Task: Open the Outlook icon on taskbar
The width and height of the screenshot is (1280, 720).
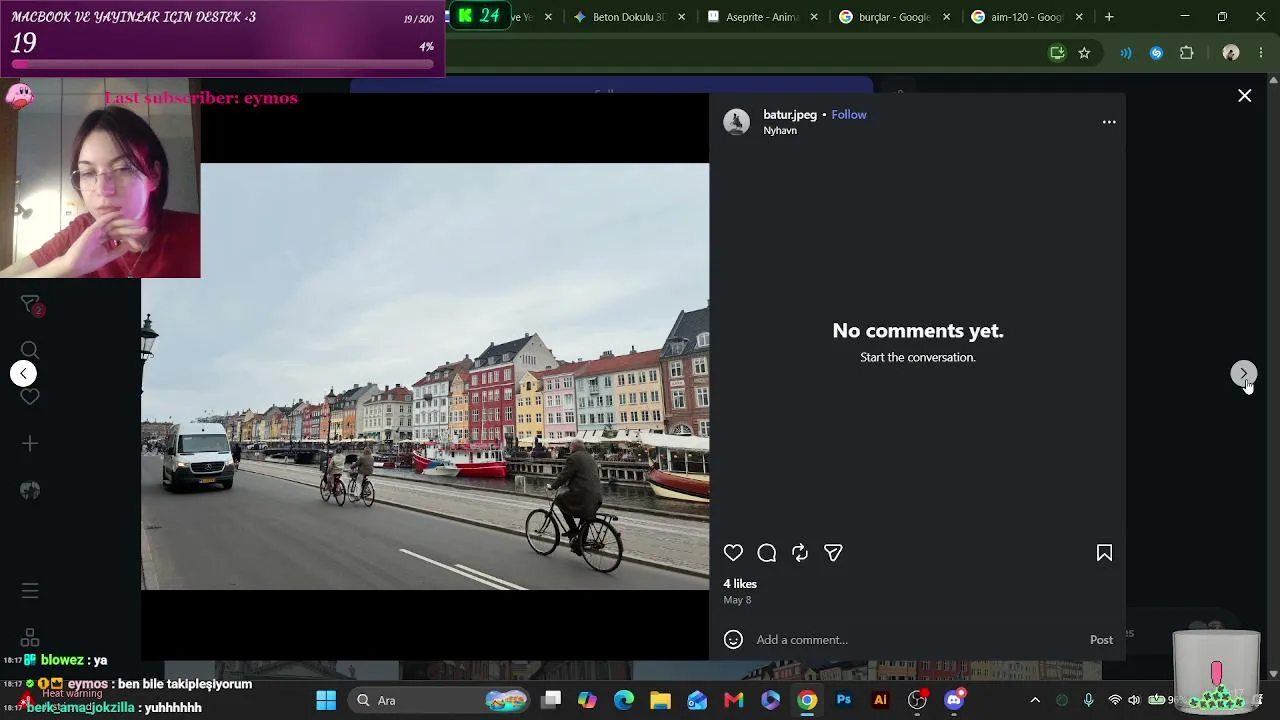Action: (x=697, y=700)
